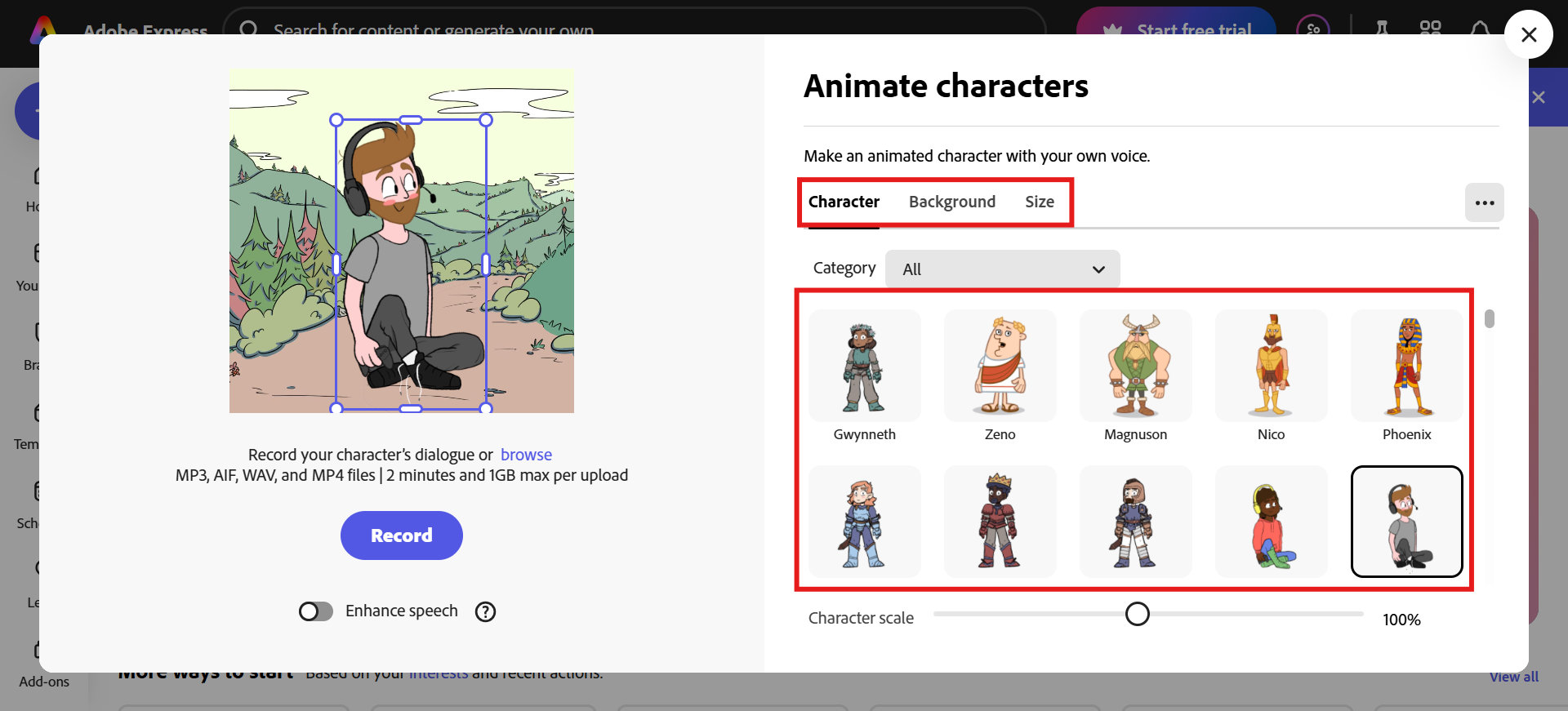This screenshot has height=711, width=1568.
Task: Expand the Category dropdown showing All
Action: [1003, 269]
